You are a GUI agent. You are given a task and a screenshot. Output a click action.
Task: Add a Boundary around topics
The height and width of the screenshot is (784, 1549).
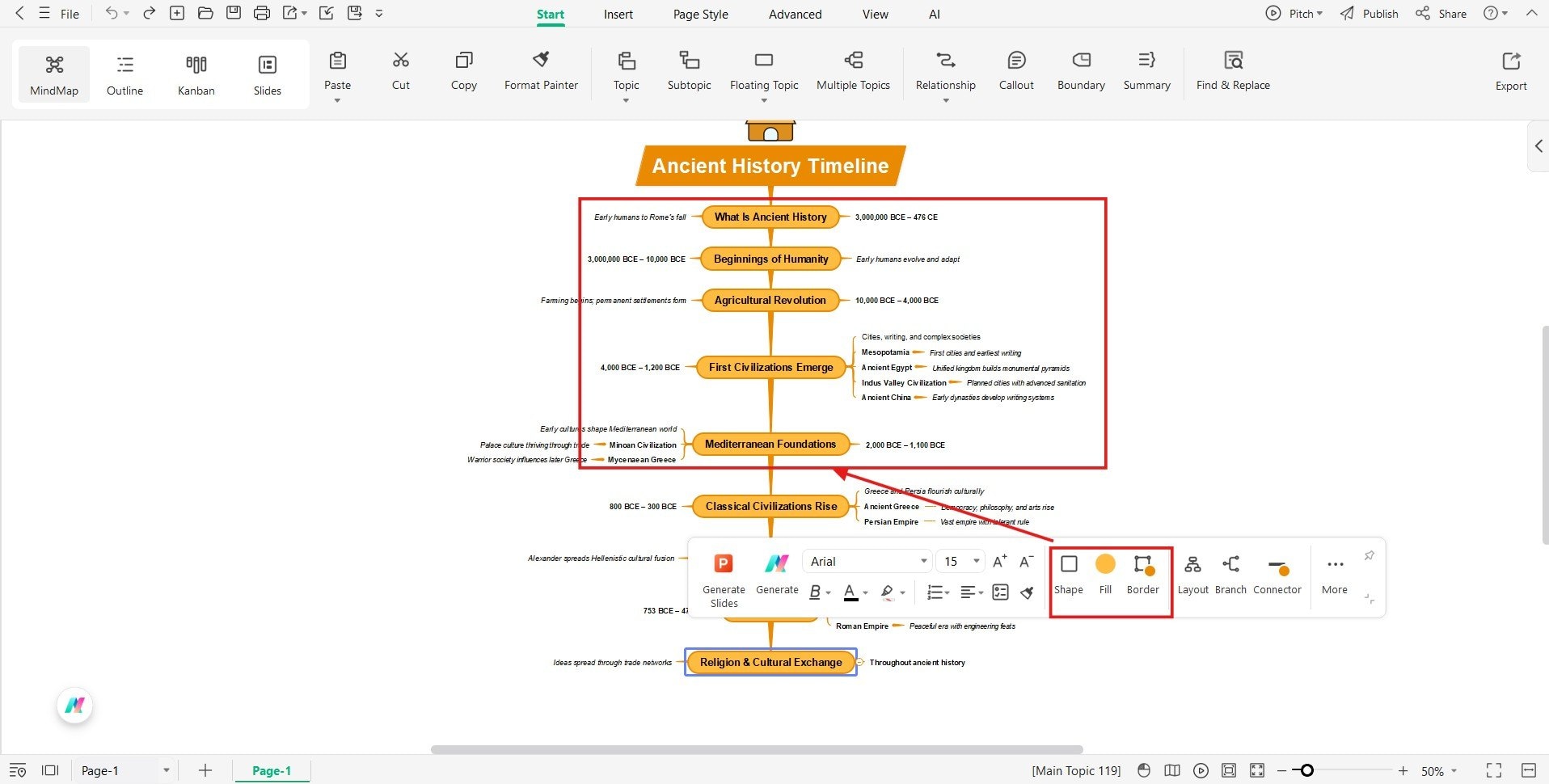click(1079, 71)
